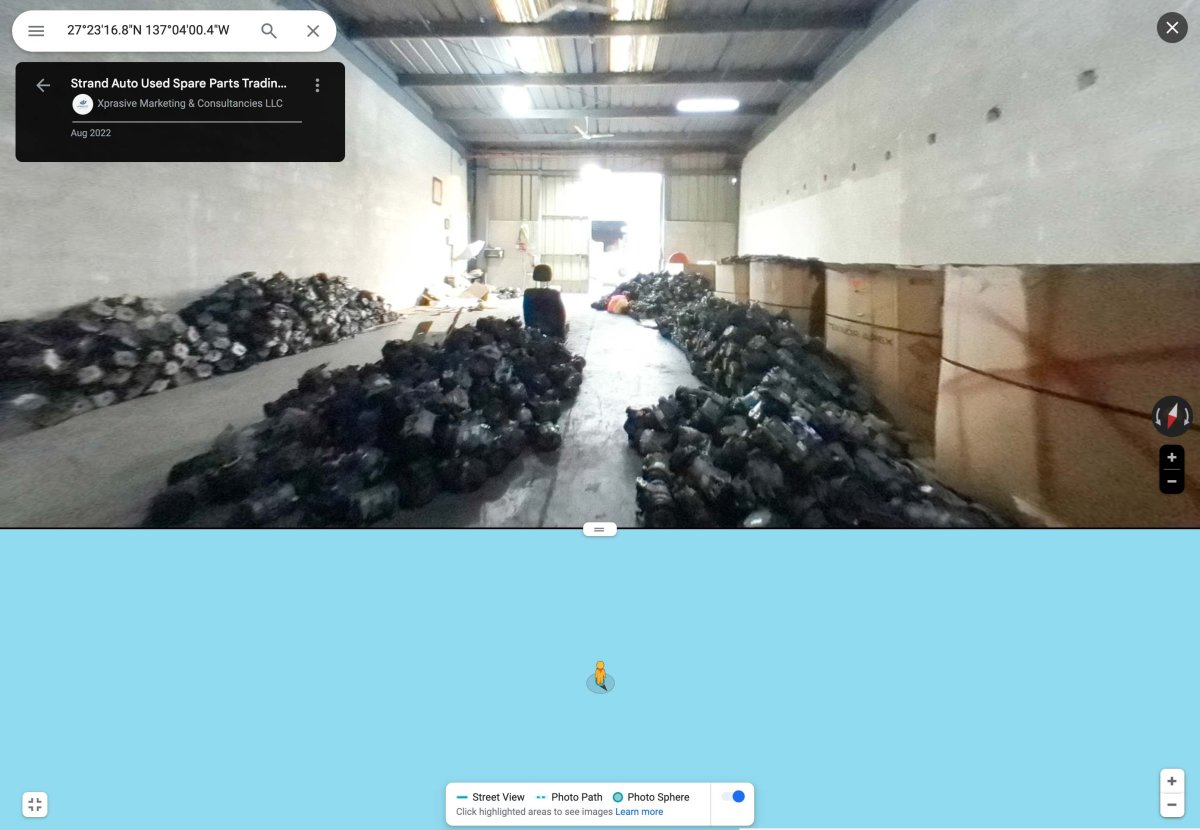Zoom in on the bottom map
The width and height of the screenshot is (1200, 830).
click(x=1172, y=781)
